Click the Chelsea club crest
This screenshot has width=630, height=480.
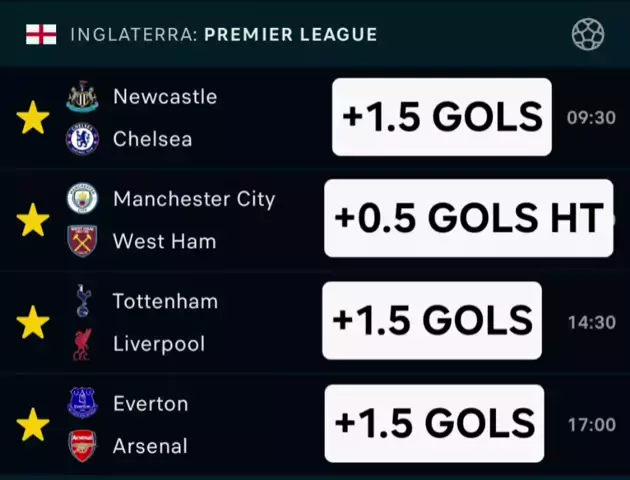coord(82,139)
